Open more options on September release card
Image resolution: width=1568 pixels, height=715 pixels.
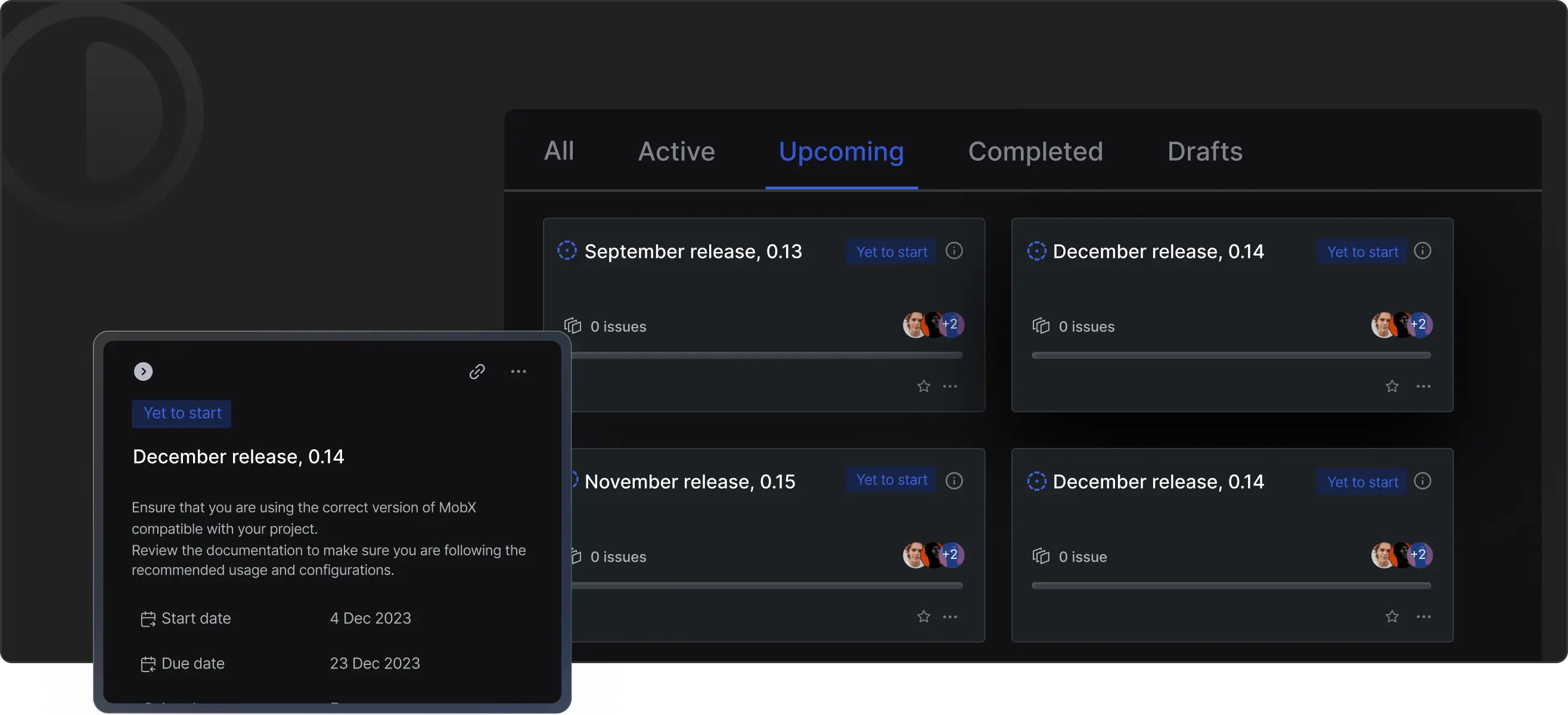pos(950,387)
